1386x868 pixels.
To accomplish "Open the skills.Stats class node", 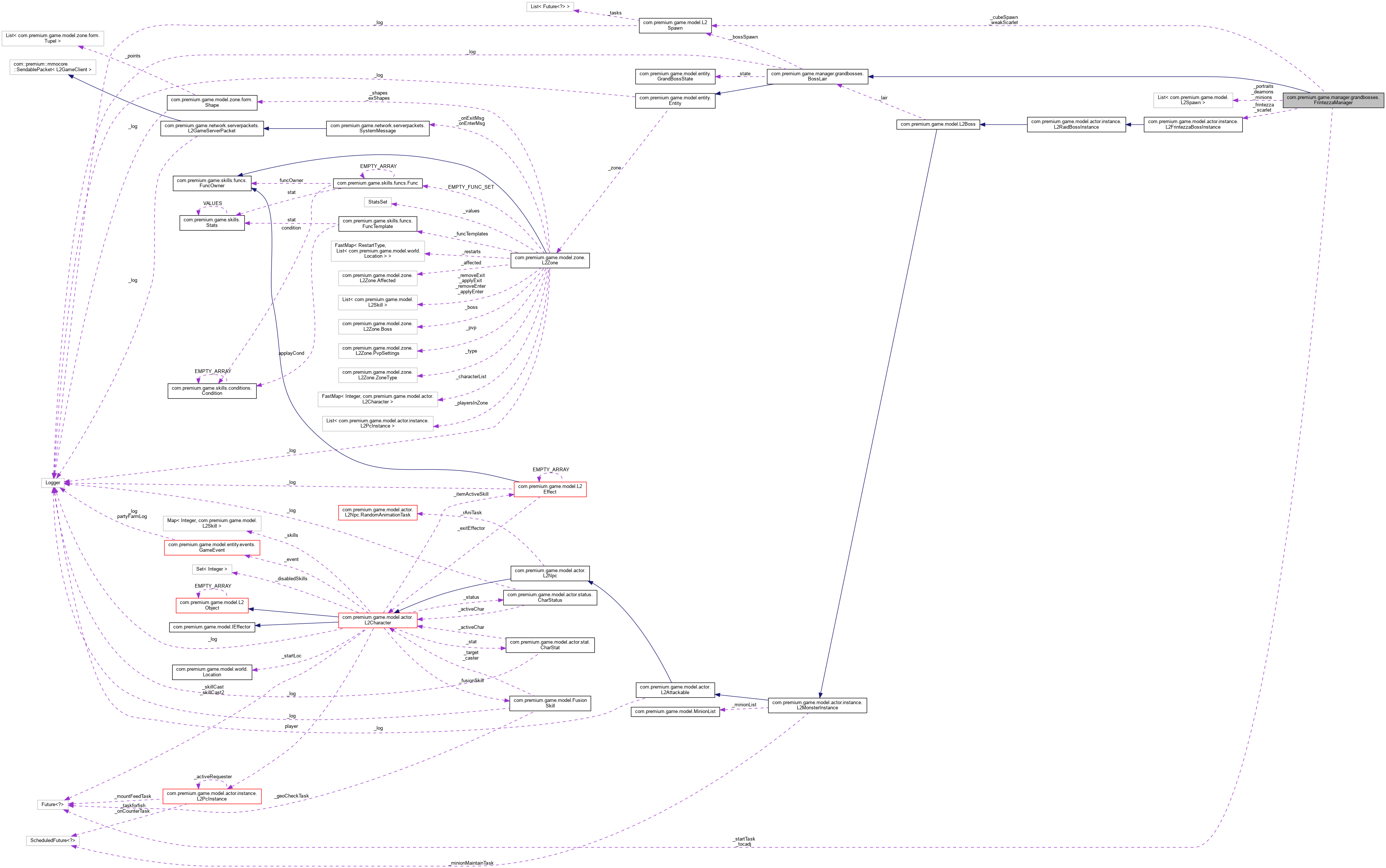I will pos(211,223).
